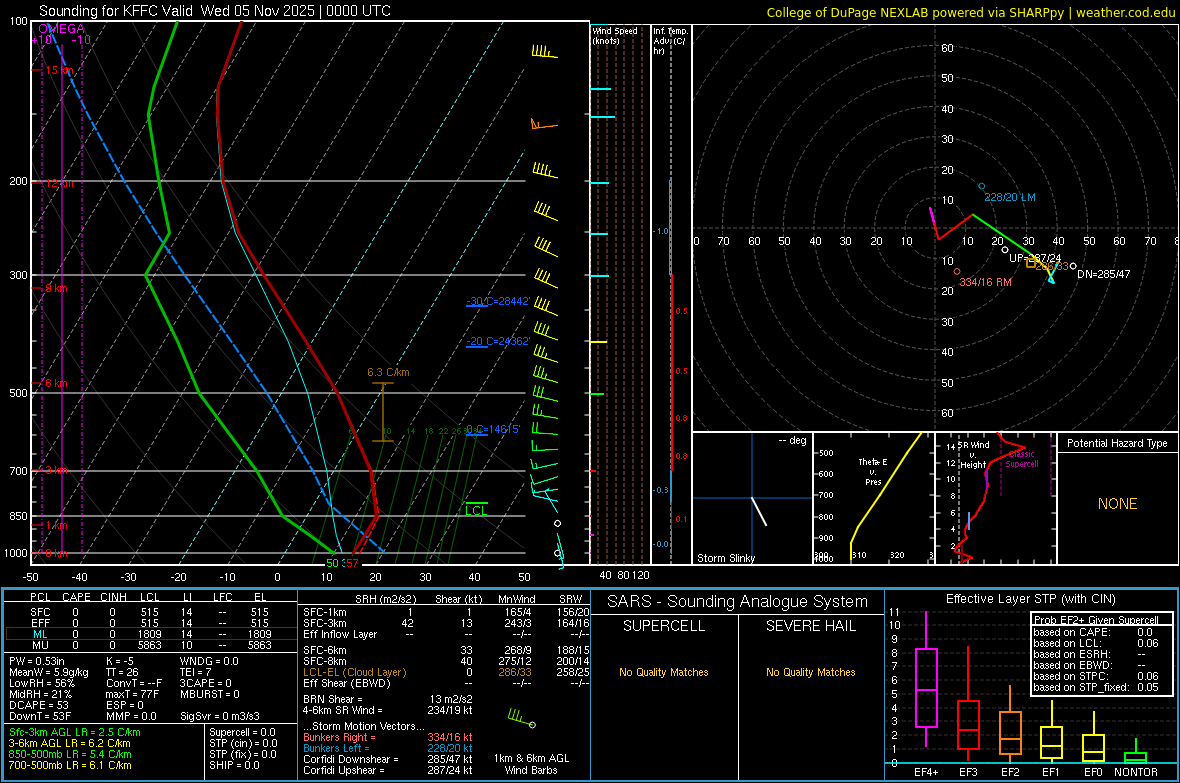Select the MU parcel row
This screenshot has width=1180, height=783.
point(151,645)
